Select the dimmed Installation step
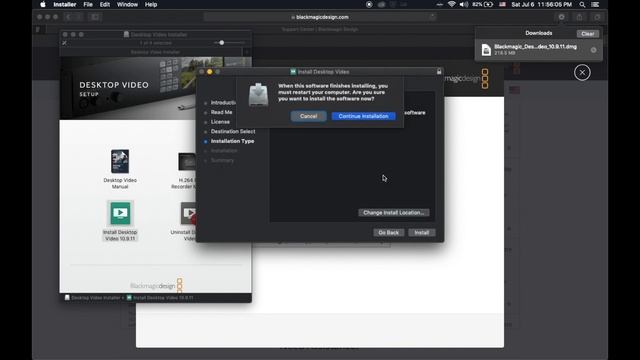 pos(224,151)
